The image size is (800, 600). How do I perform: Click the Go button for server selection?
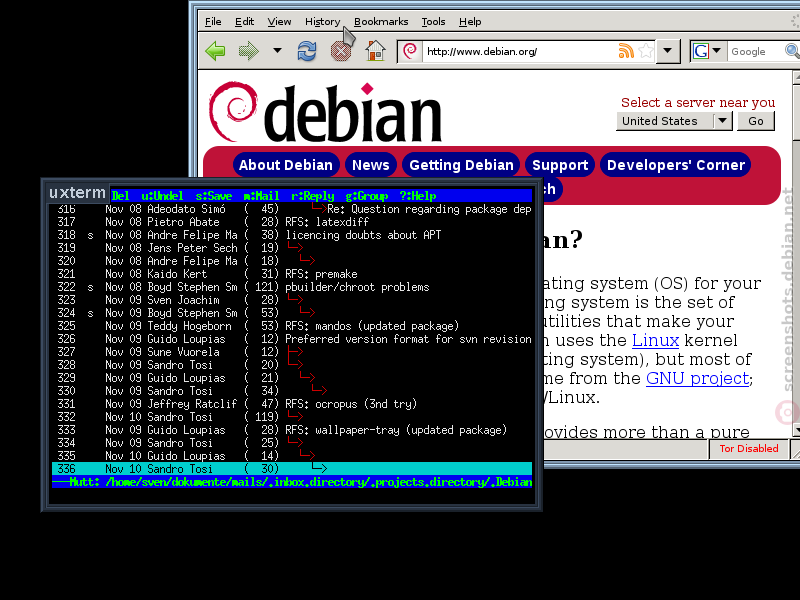[x=756, y=121]
